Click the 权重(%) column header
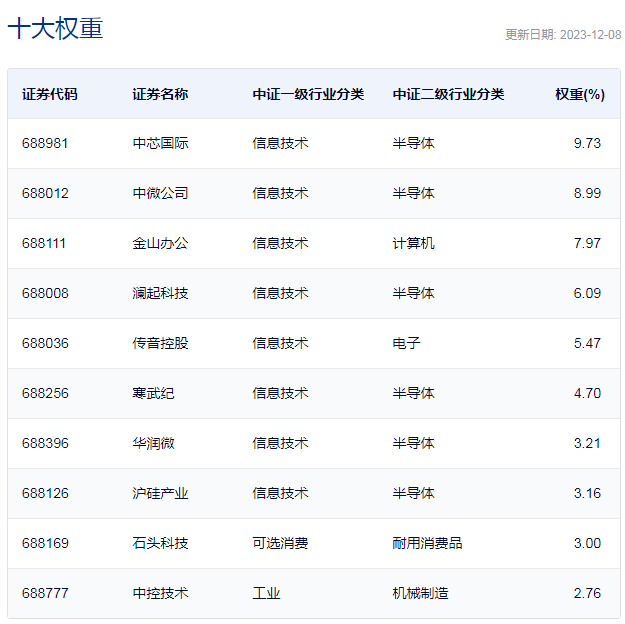Screen dimensions: 625x624 pos(580,94)
